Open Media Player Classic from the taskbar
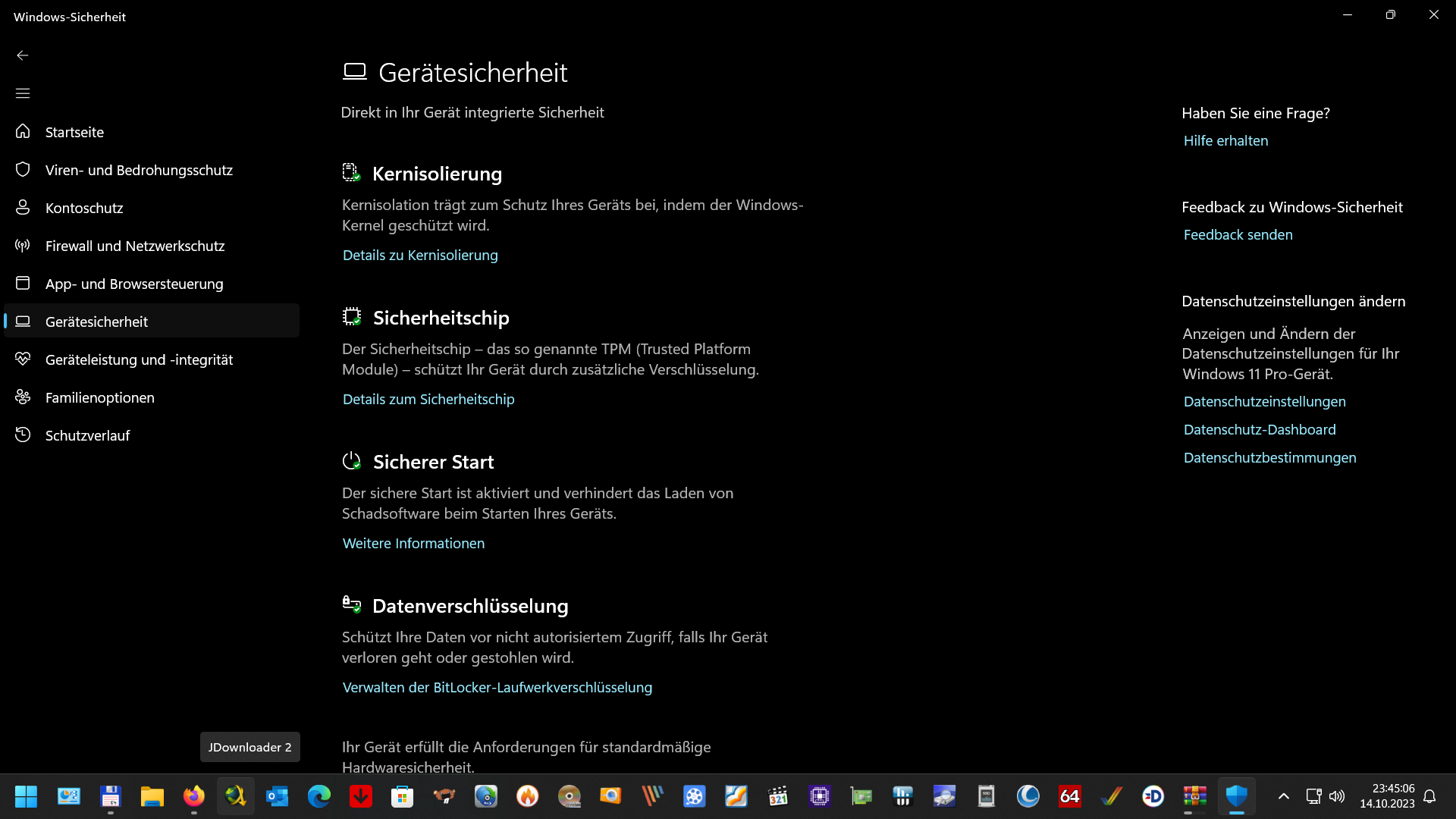The height and width of the screenshot is (819, 1456). tap(778, 797)
